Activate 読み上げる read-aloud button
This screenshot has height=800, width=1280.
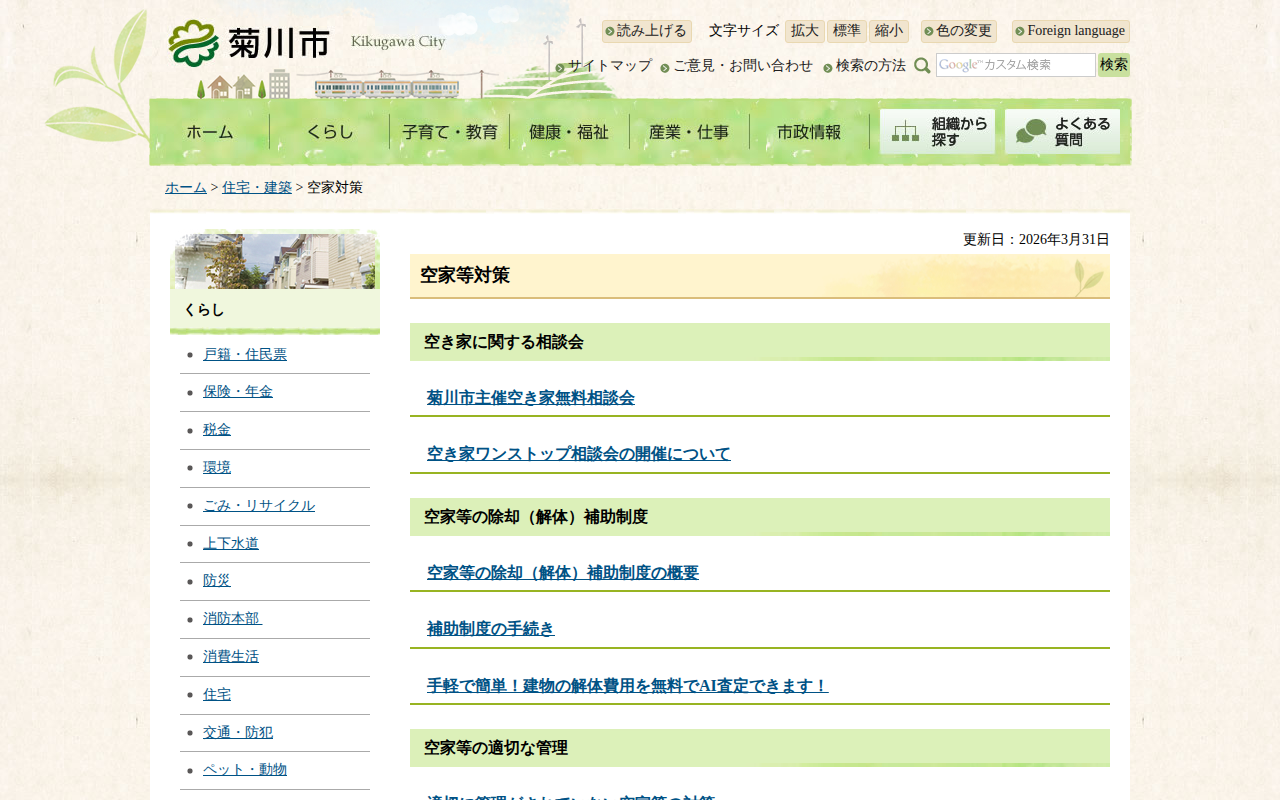pos(647,31)
